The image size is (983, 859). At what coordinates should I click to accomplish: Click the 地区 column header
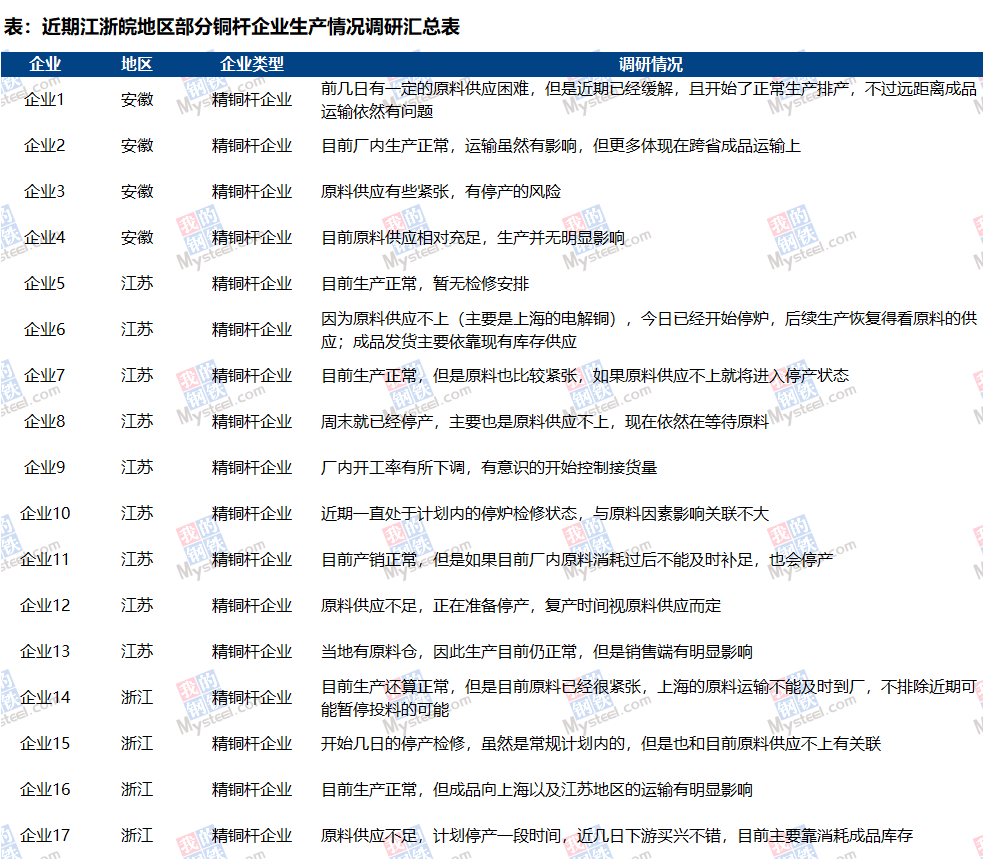(x=137, y=64)
